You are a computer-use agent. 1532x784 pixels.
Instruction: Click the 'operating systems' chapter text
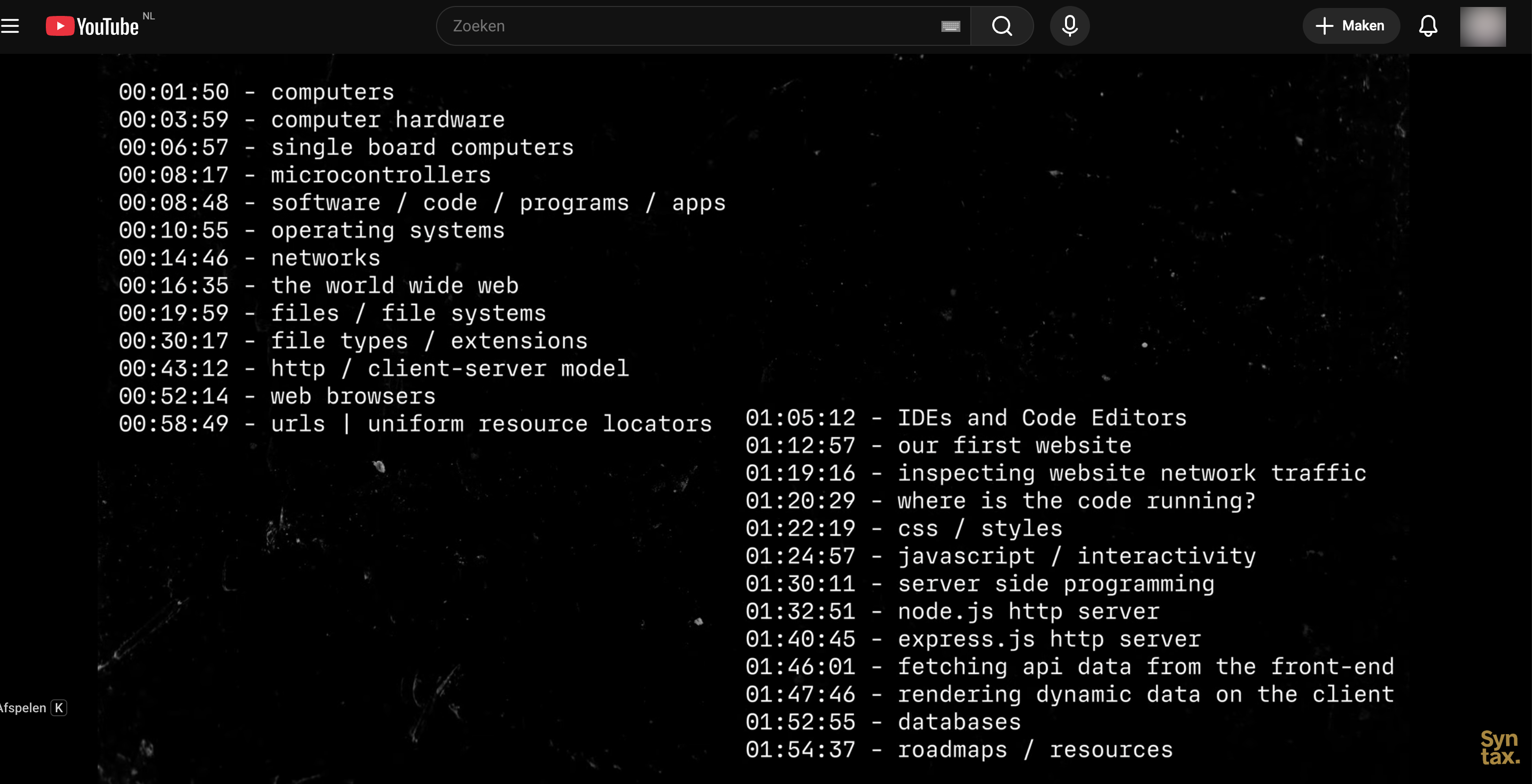387,231
